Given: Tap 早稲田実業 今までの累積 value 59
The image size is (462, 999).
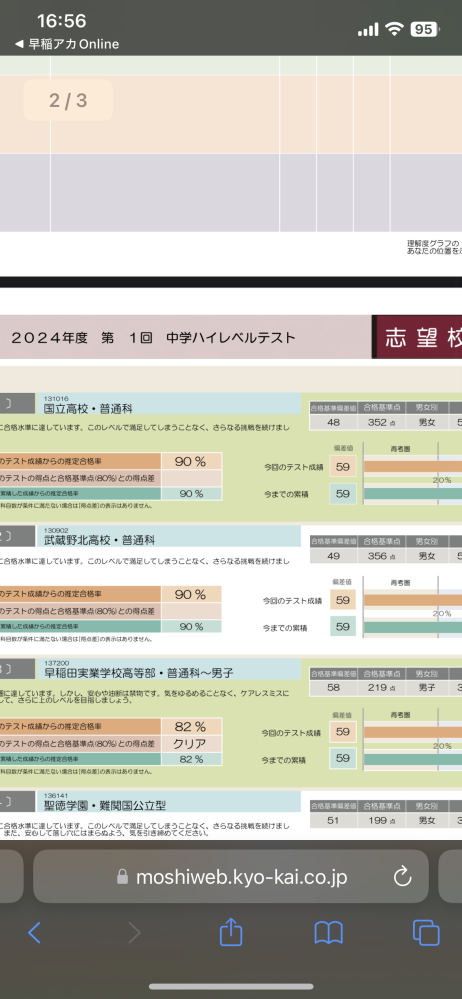Looking at the screenshot, I should 343,758.
